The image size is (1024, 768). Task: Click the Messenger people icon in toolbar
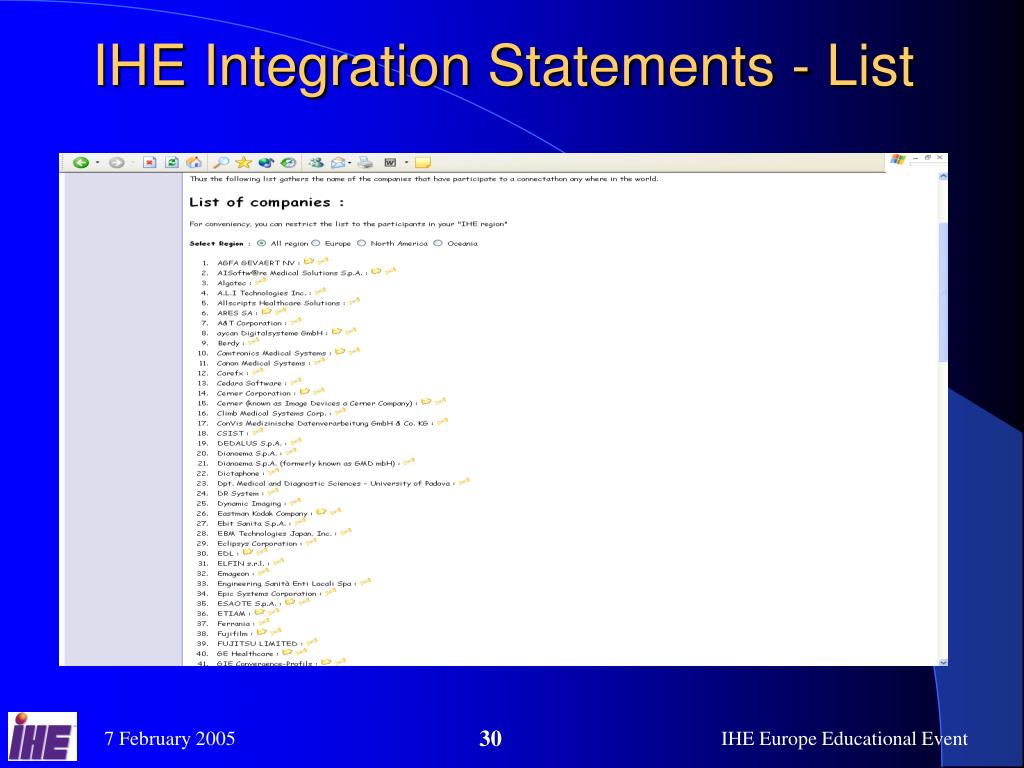click(x=316, y=163)
